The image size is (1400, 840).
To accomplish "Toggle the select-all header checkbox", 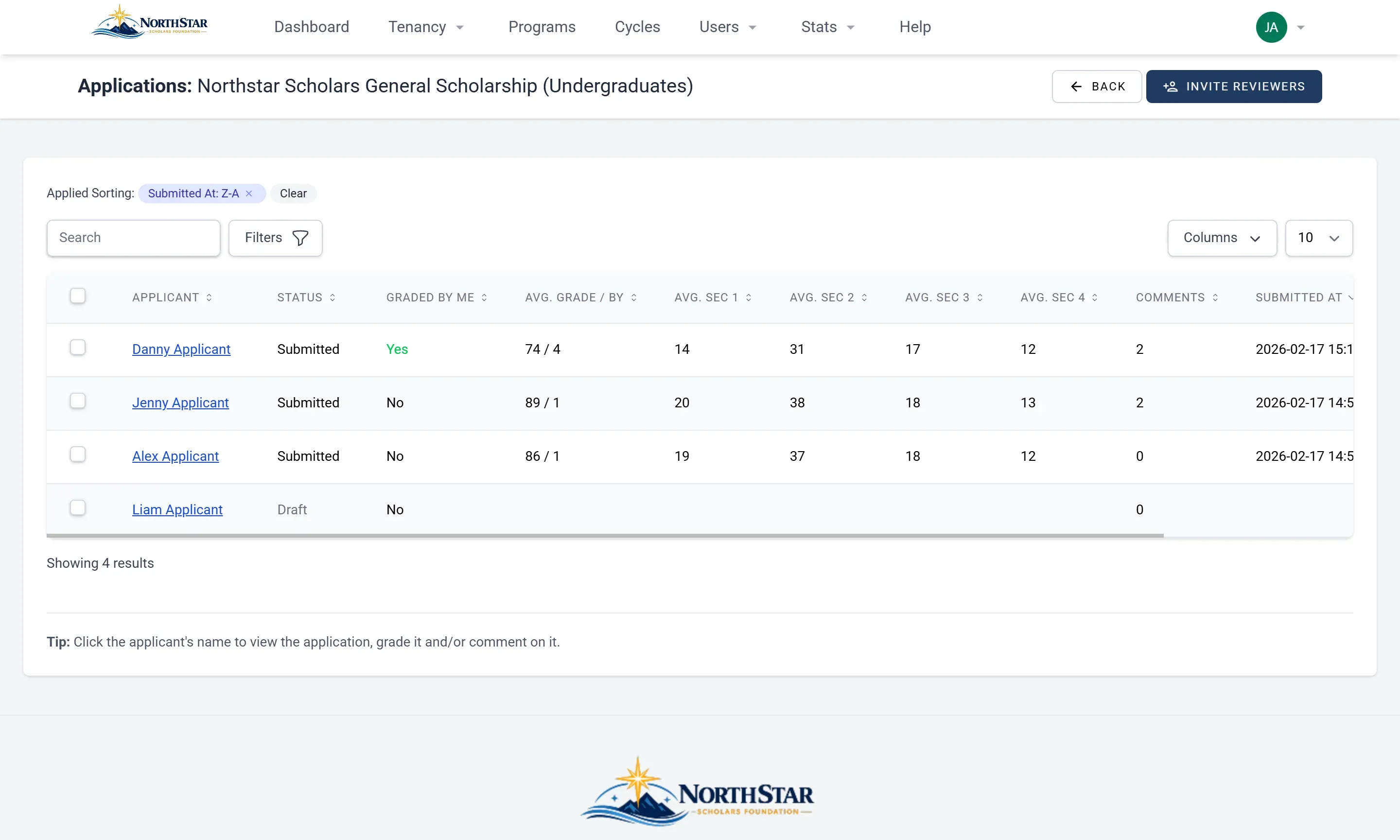I will click(77, 296).
